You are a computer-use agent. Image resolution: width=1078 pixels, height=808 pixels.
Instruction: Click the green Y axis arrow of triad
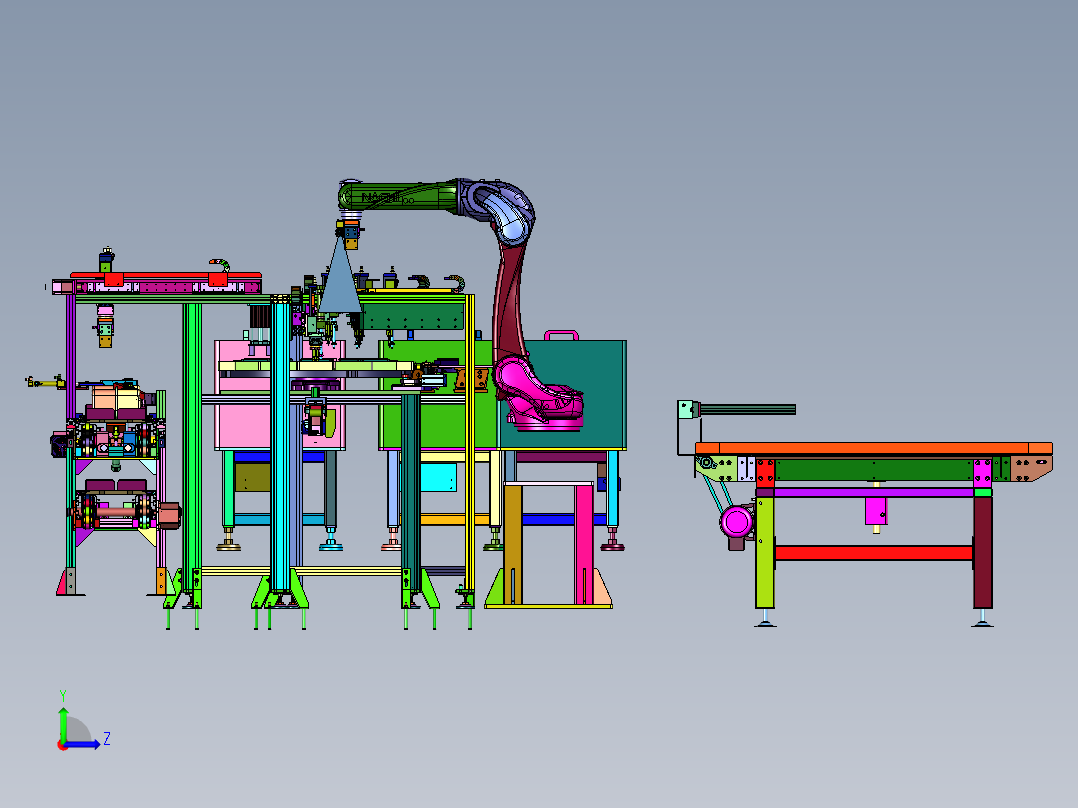pyautogui.click(x=63, y=723)
